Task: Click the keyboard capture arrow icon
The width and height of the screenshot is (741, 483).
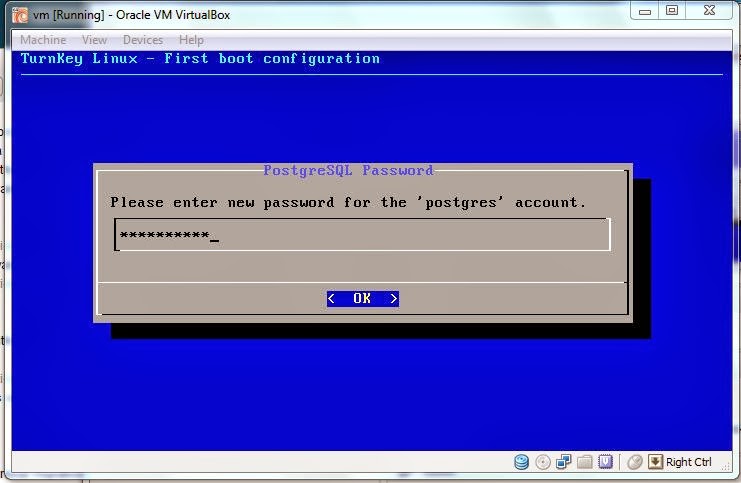Action: click(655, 461)
